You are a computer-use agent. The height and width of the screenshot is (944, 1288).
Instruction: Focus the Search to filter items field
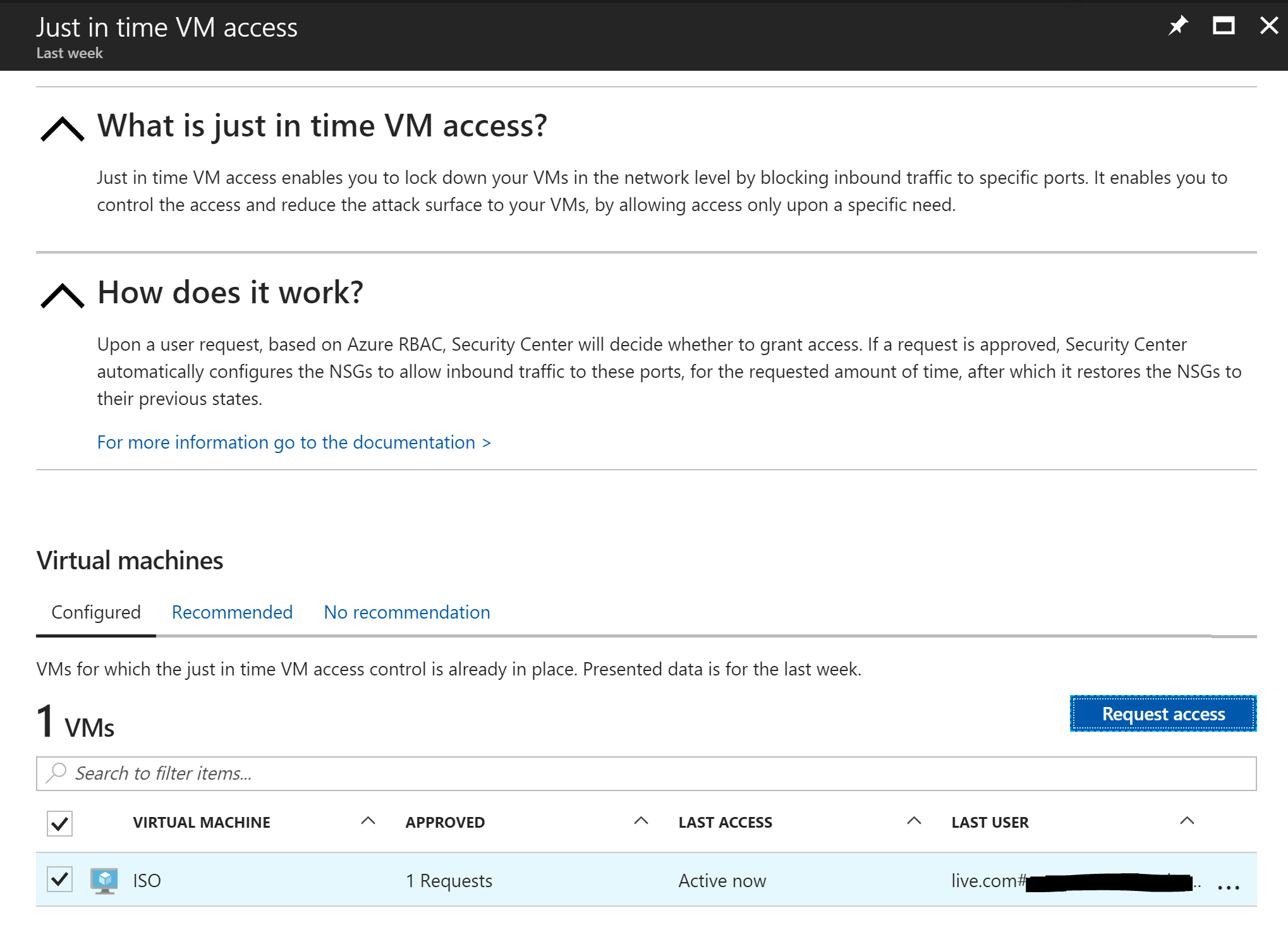click(645, 773)
